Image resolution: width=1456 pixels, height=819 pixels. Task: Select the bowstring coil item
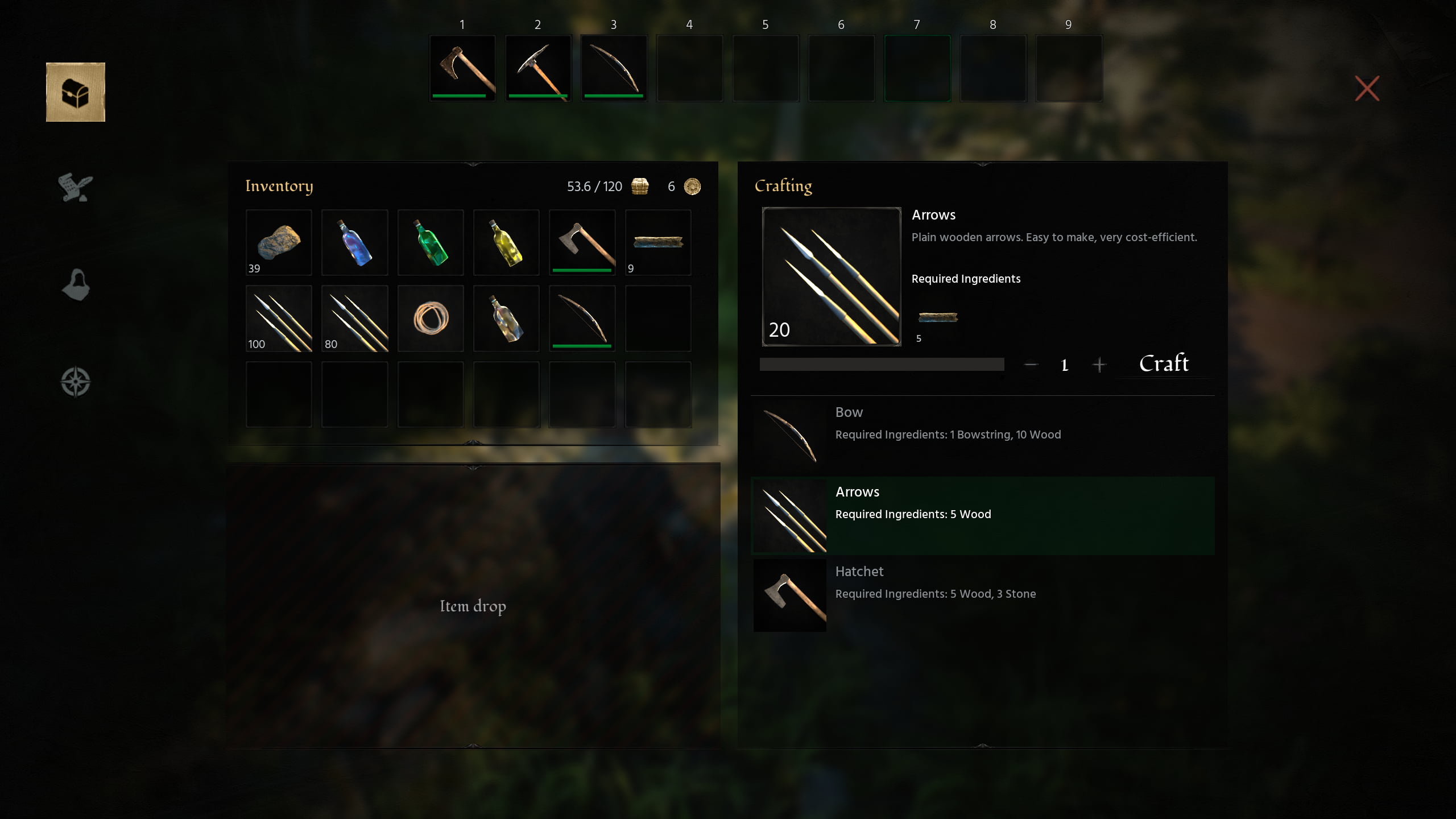[431, 318]
